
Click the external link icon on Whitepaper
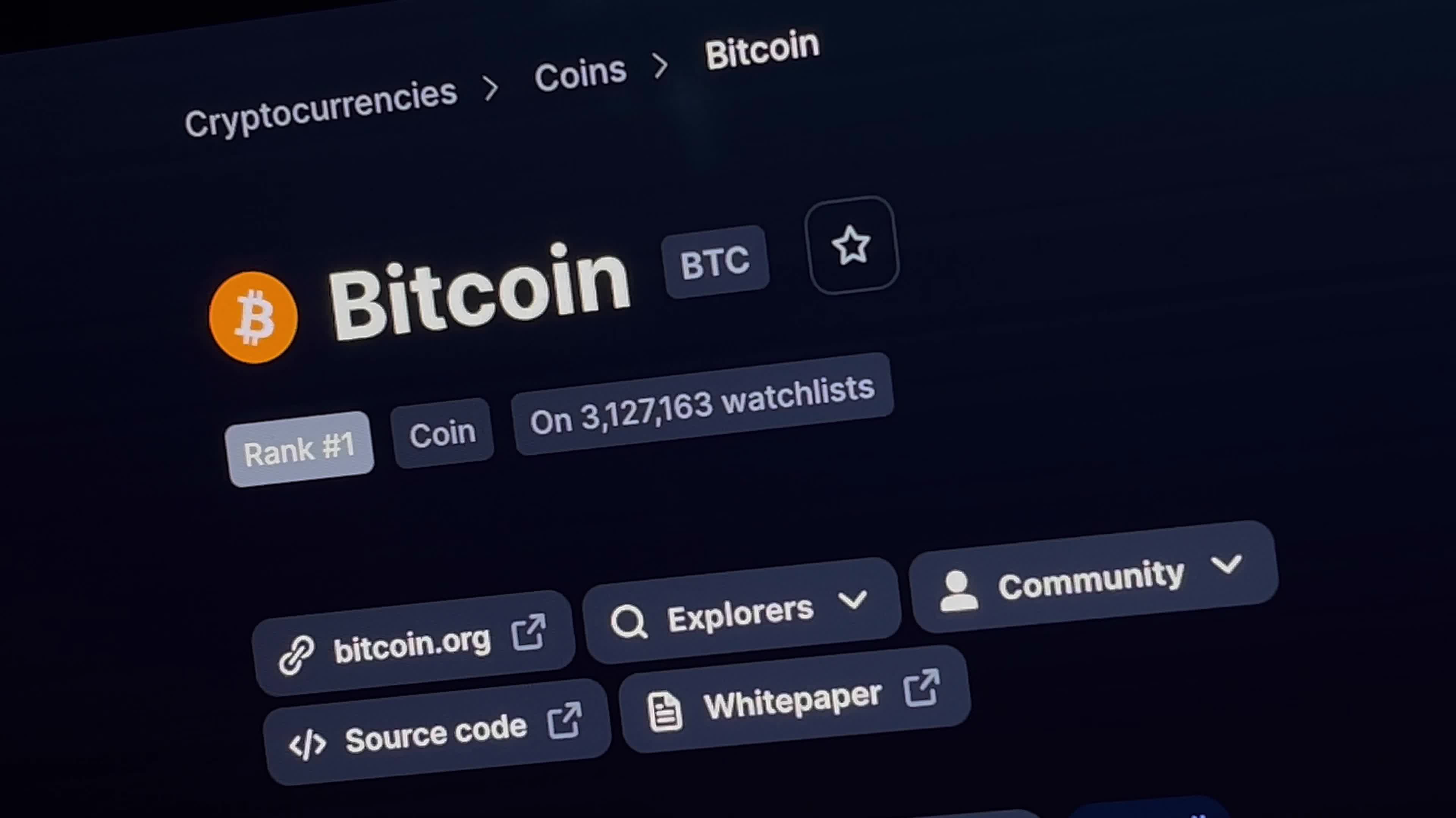click(922, 688)
